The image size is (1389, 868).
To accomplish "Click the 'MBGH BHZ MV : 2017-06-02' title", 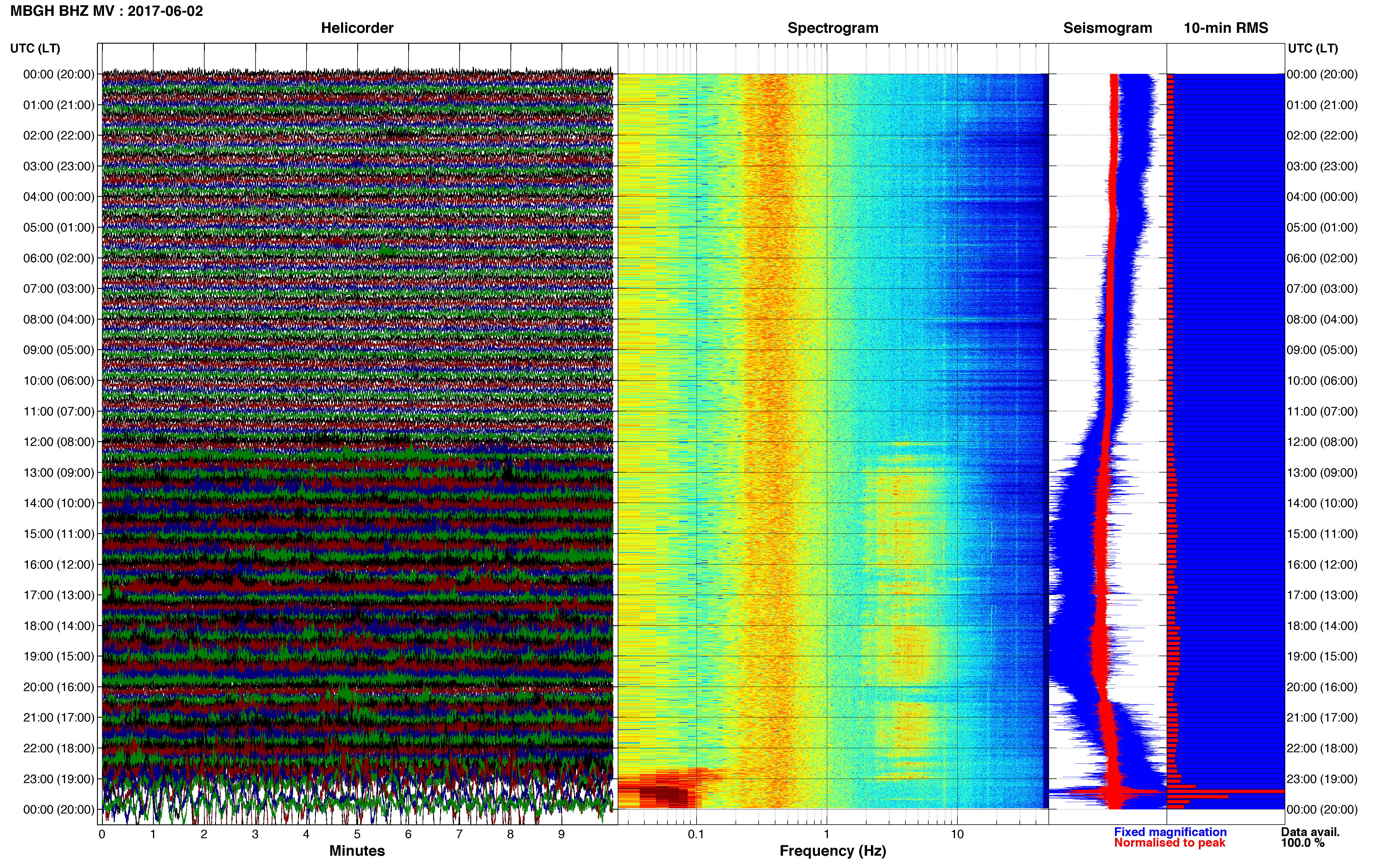I will pos(107,11).
